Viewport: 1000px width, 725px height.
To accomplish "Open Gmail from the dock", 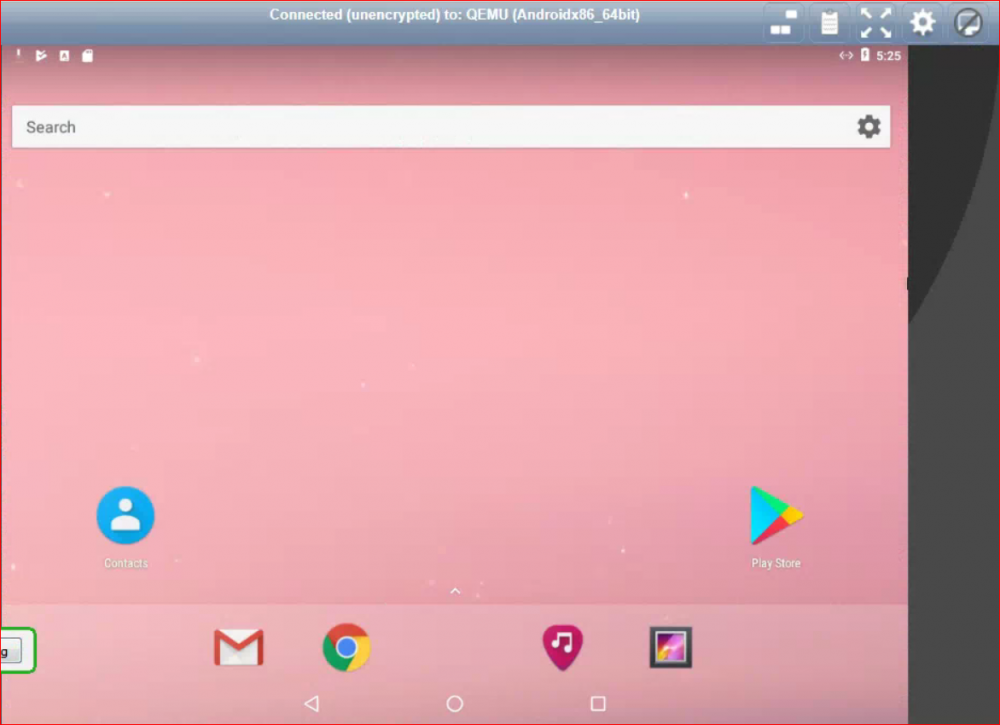I will point(239,647).
